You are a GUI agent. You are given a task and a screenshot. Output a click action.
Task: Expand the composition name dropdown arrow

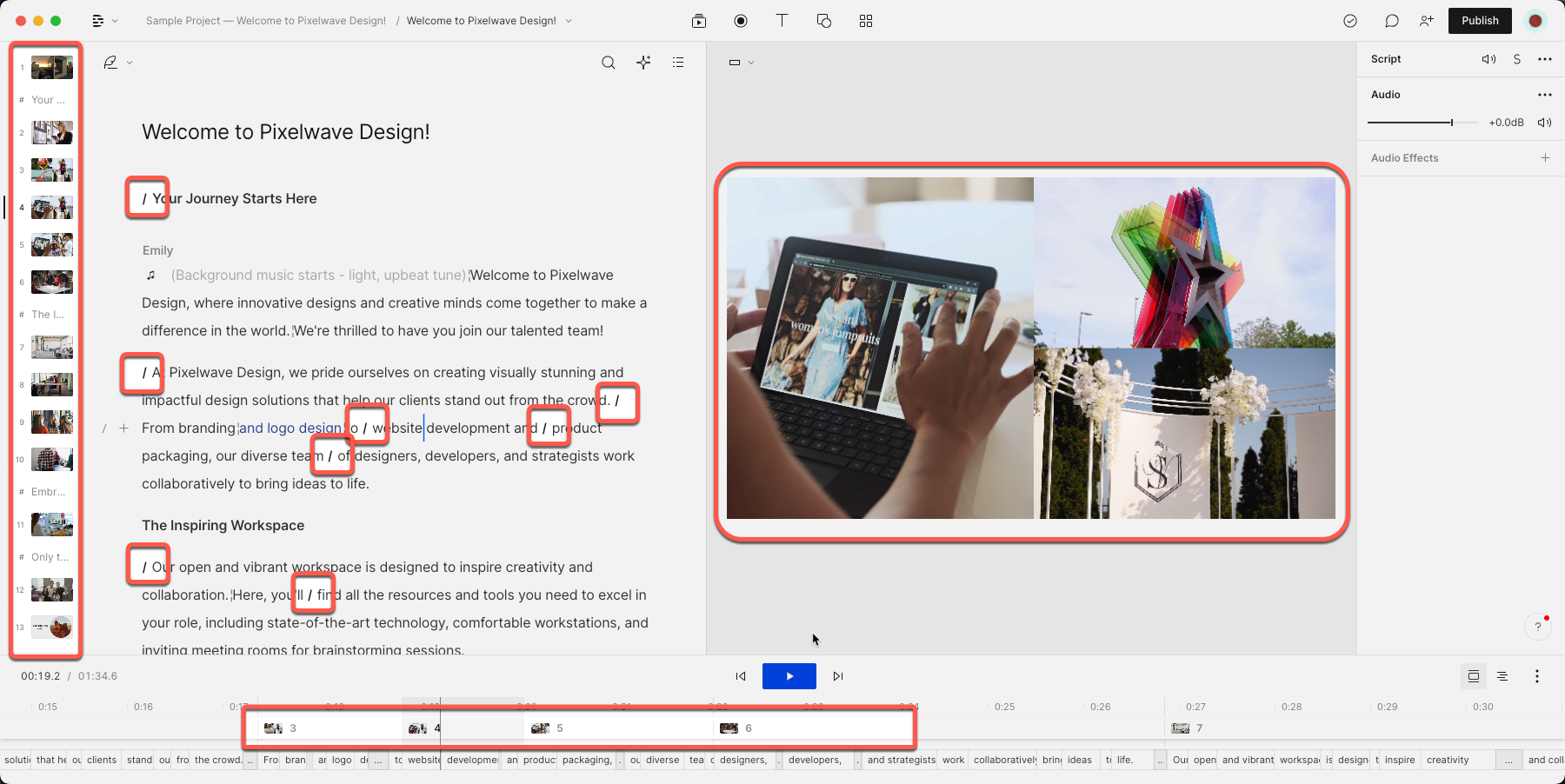click(569, 21)
